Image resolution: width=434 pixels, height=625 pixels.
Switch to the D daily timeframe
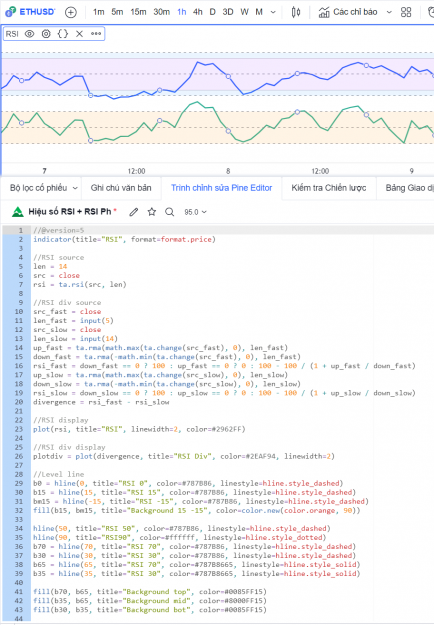[212, 12]
